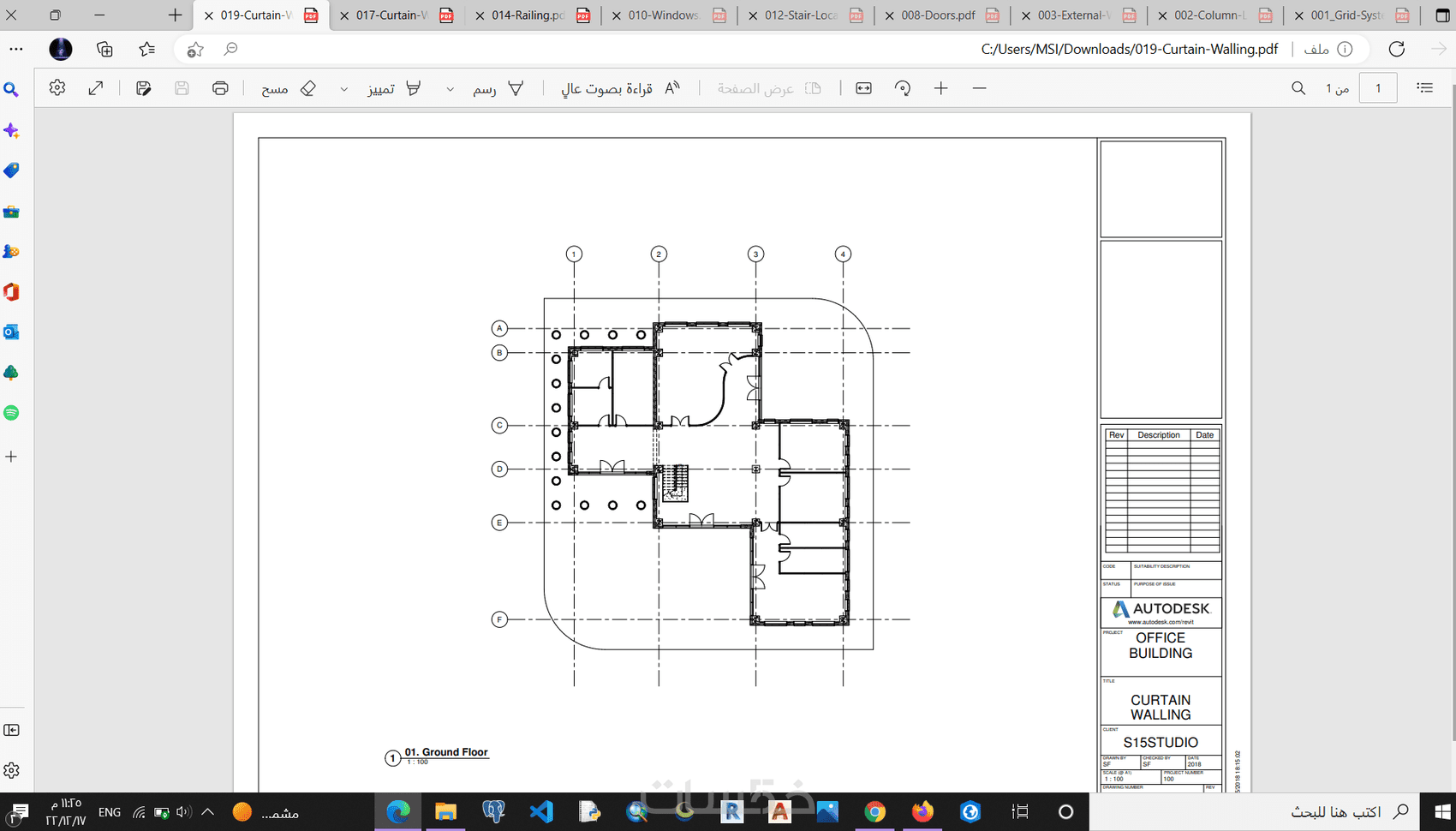Open the Outlook icon in sidebar
This screenshot has height=831, width=1456.
12,332
